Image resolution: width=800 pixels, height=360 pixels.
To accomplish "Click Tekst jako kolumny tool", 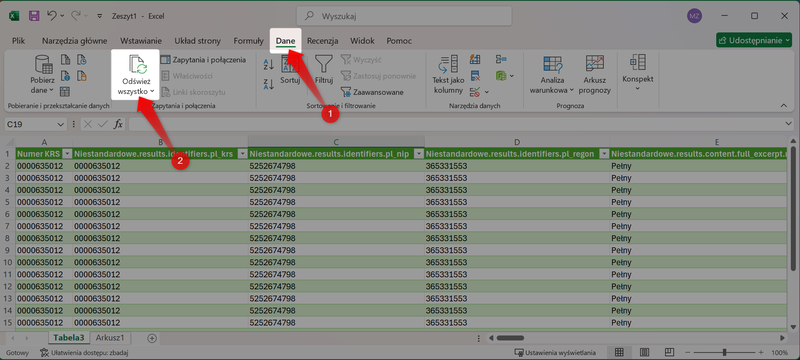I will 448,74.
